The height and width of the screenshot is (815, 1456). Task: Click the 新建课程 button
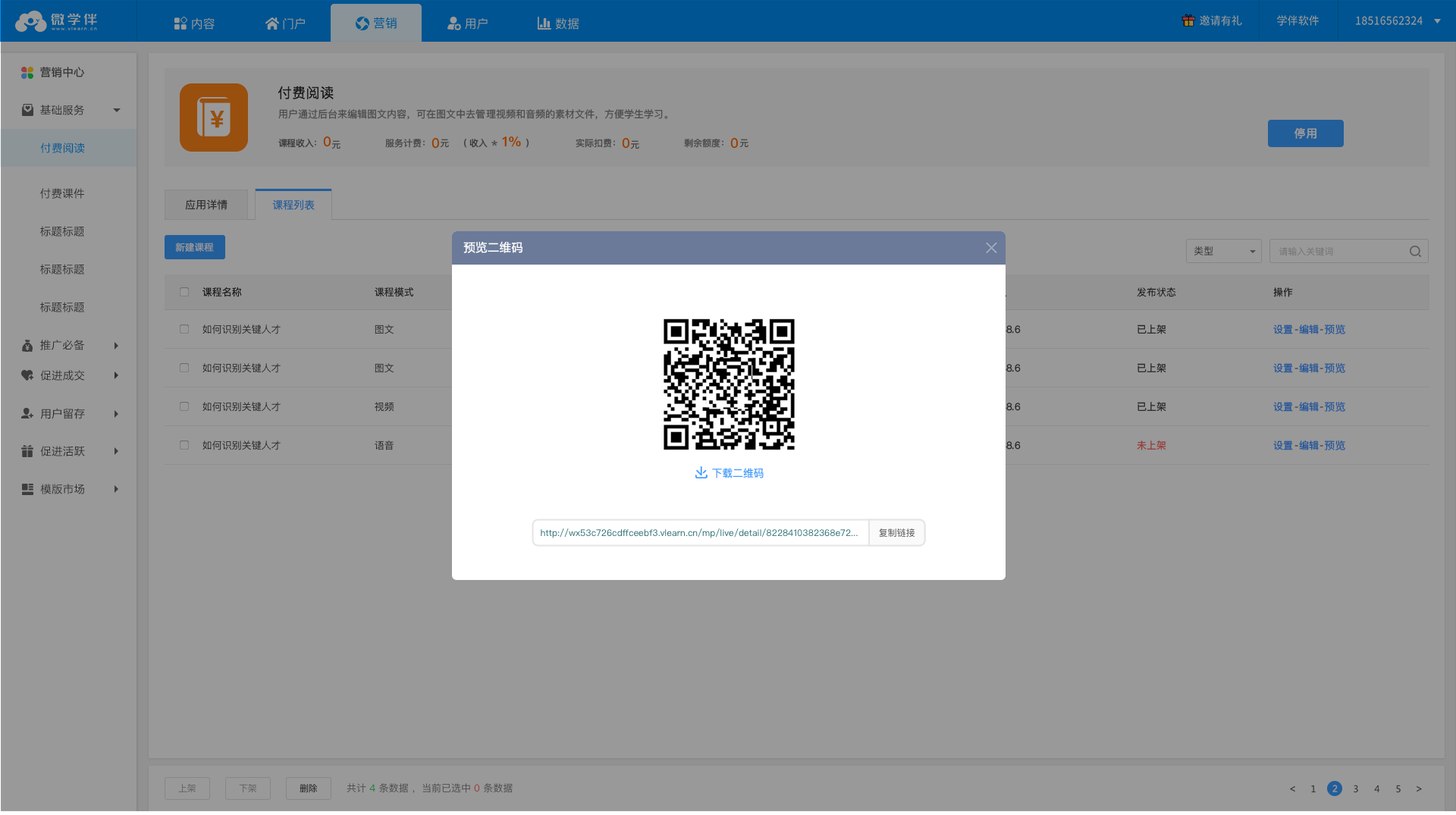pos(195,247)
